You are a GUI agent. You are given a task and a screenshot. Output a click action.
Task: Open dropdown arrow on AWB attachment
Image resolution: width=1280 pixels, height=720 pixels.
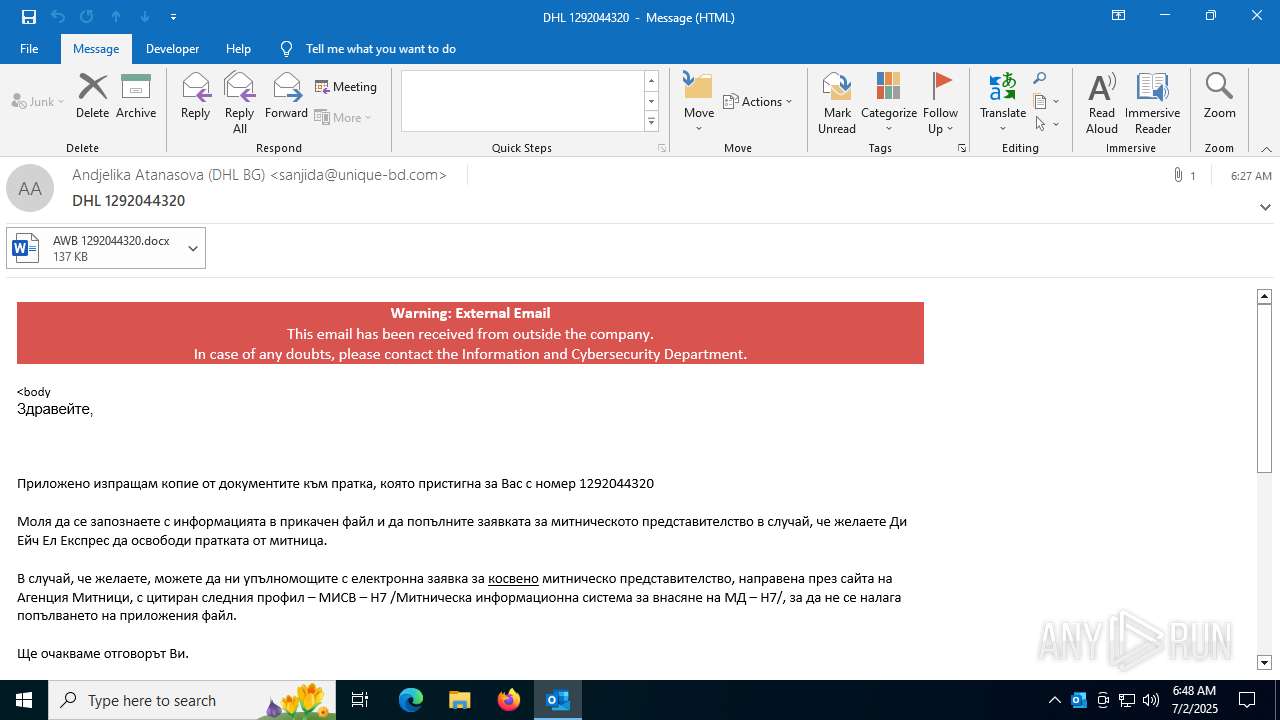[193, 248]
